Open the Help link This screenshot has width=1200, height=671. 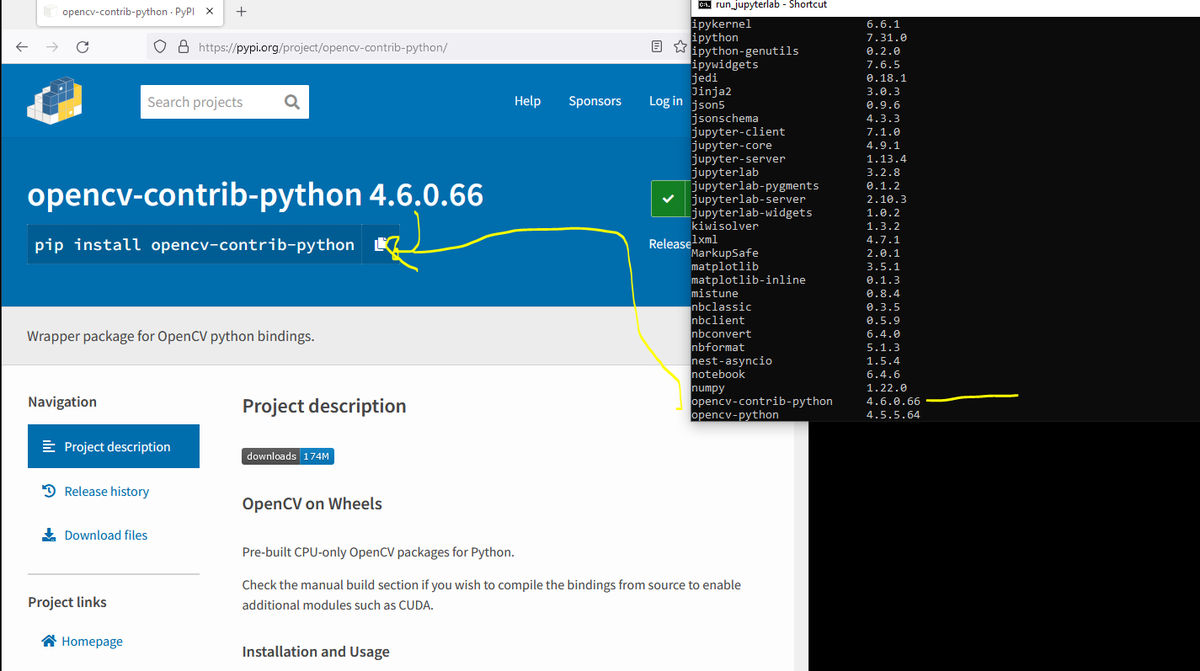click(527, 101)
